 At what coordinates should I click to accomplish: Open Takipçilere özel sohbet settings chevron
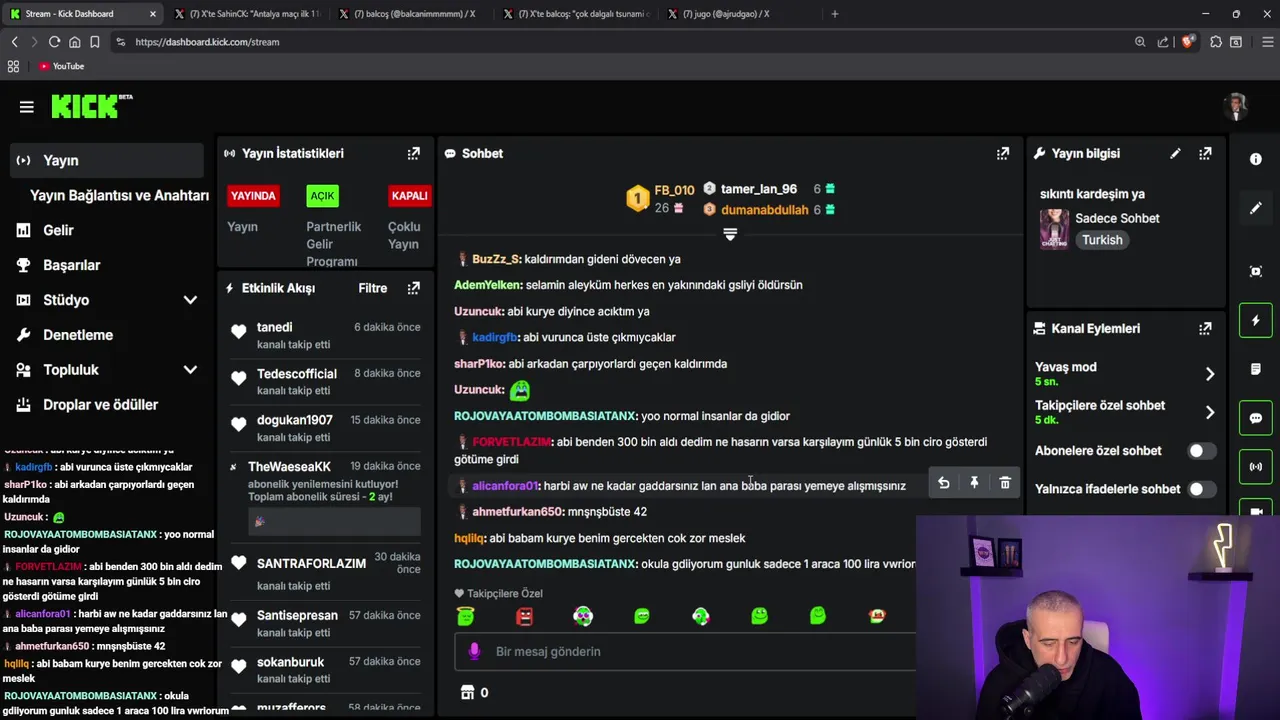(1210, 412)
